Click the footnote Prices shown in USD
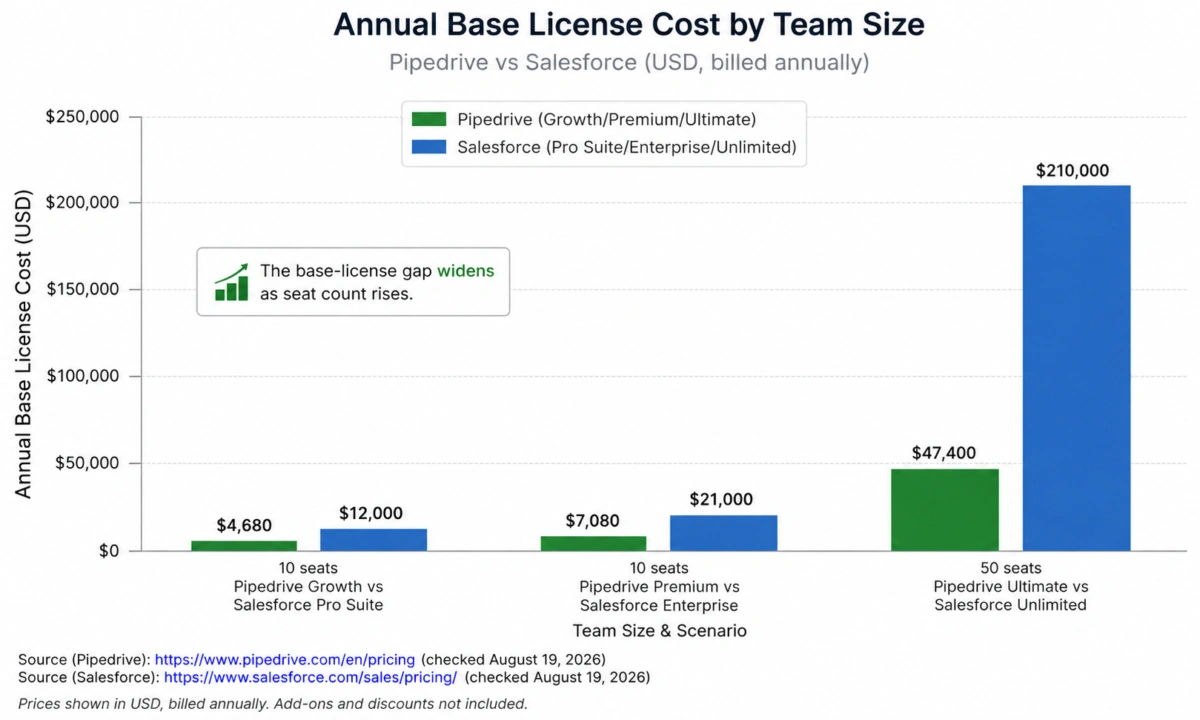1200x720 pixels. pos(272,704)
